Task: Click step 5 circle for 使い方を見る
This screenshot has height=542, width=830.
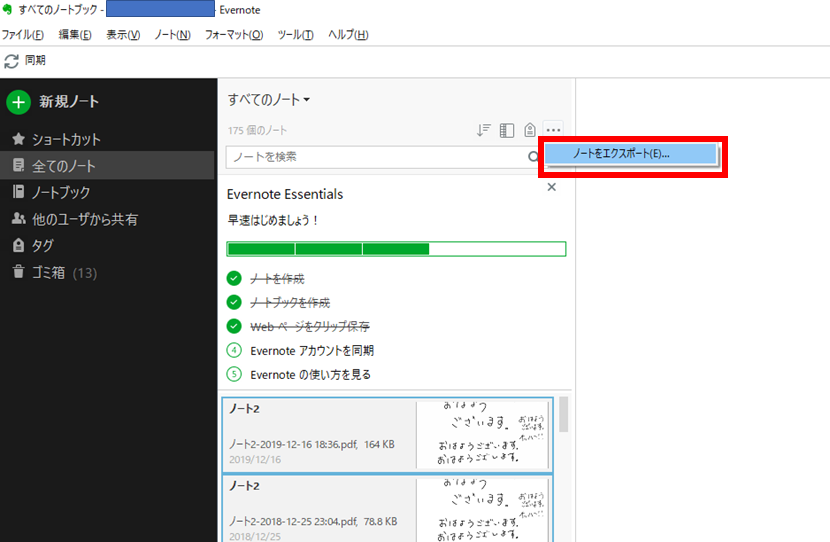Action: coord(234,374)
